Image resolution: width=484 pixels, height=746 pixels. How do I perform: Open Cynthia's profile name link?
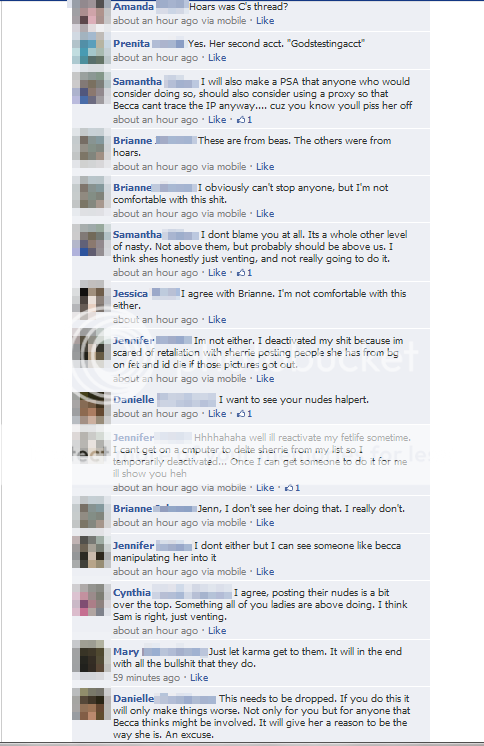132,593
